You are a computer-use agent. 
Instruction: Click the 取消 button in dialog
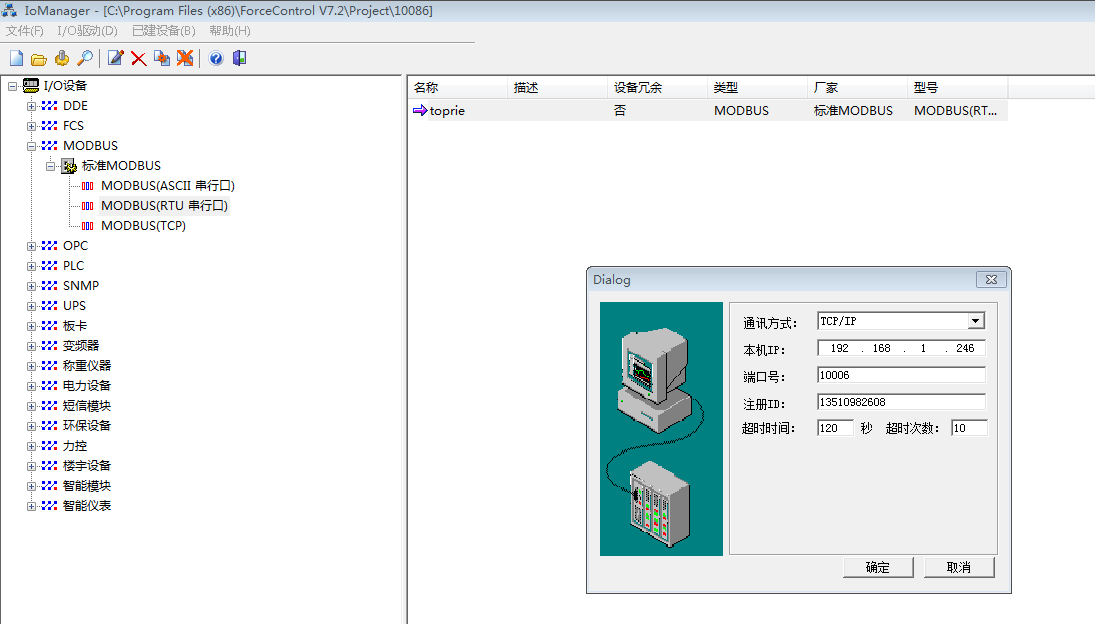(958, 567)
